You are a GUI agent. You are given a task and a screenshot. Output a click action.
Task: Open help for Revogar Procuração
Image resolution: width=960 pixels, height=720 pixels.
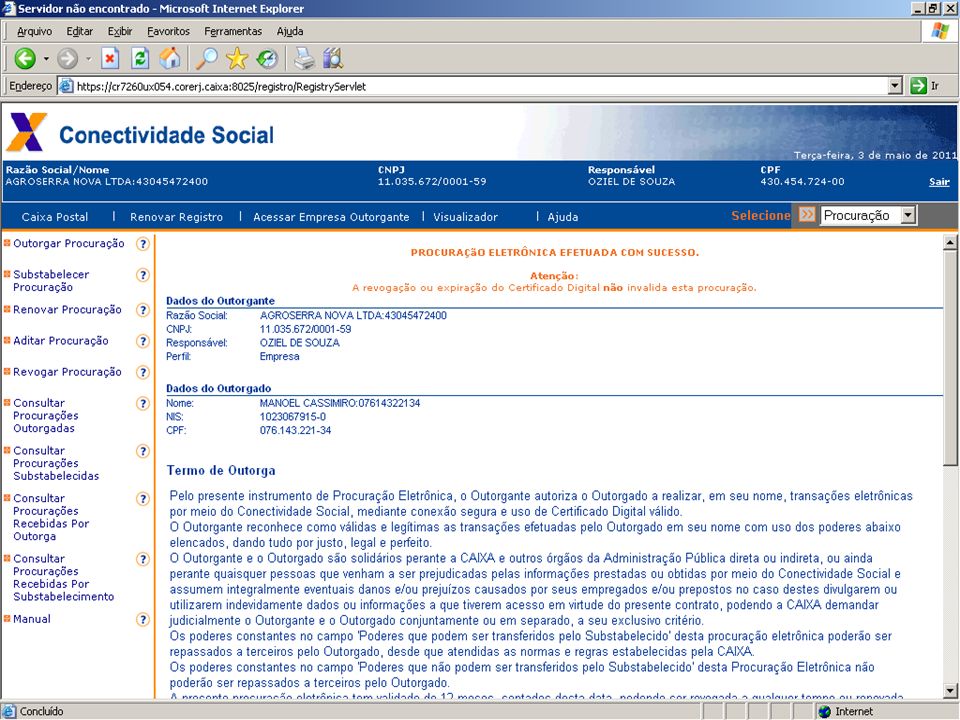pyautogui.click(x=143, y=372)
